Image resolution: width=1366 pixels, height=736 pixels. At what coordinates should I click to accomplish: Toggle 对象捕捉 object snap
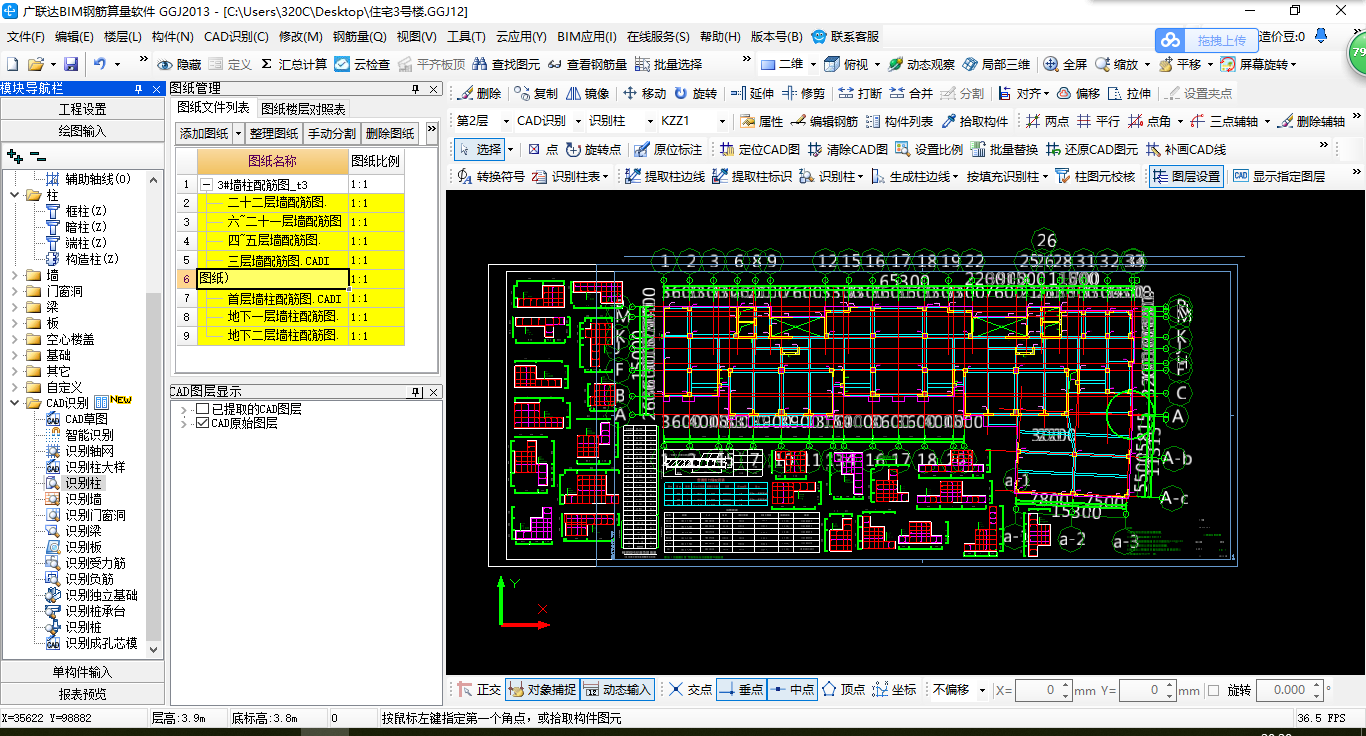pyautogui.click(x=542, y=689)
